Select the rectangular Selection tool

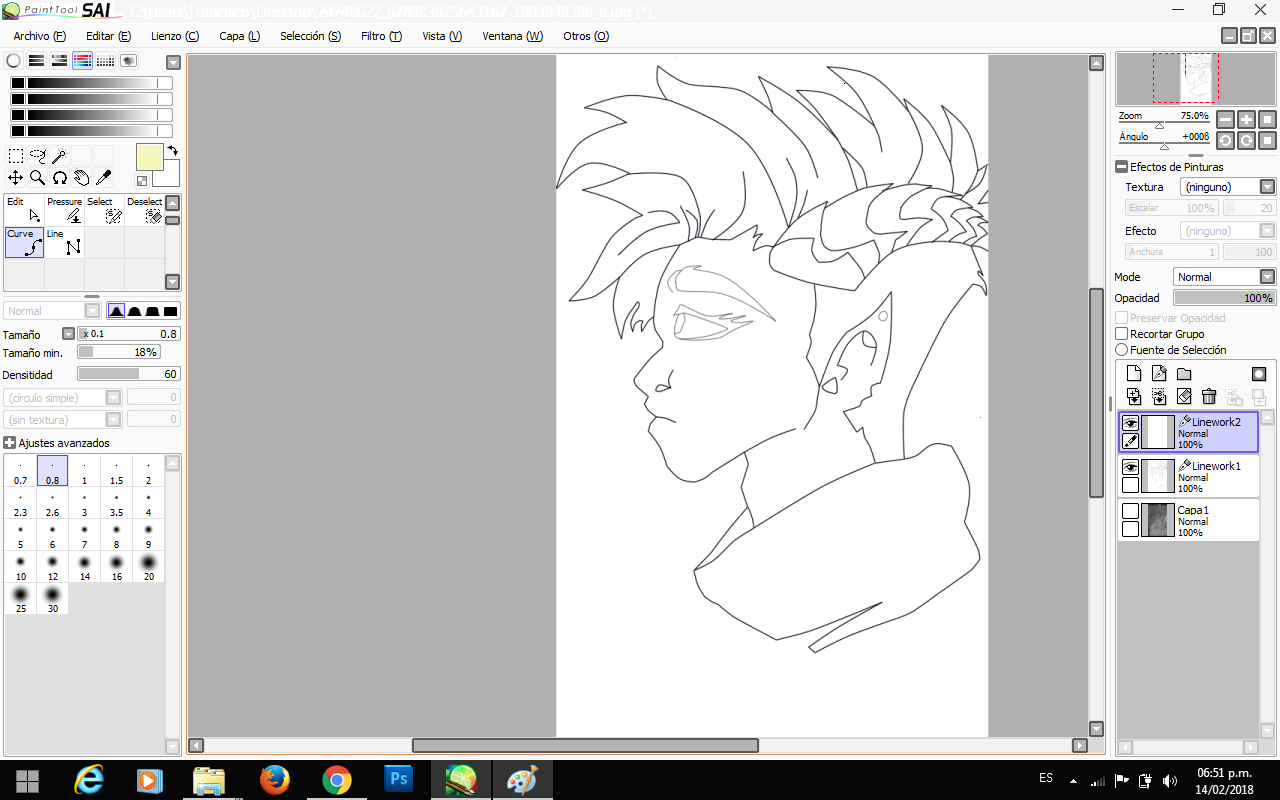click(x=16, y=156)
